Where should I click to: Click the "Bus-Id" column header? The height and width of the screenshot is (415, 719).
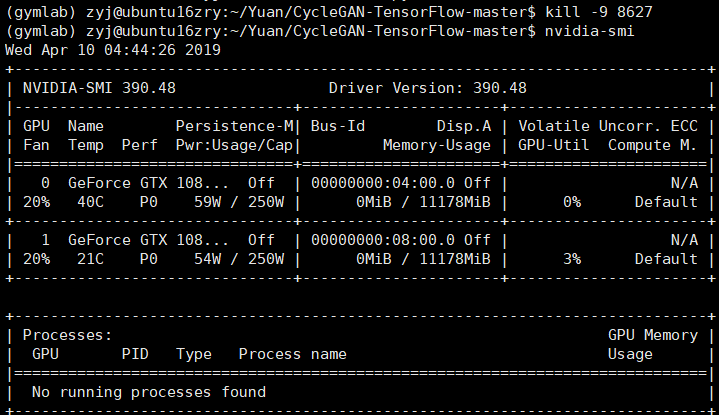pyautogui.click(x=338, y=126)
